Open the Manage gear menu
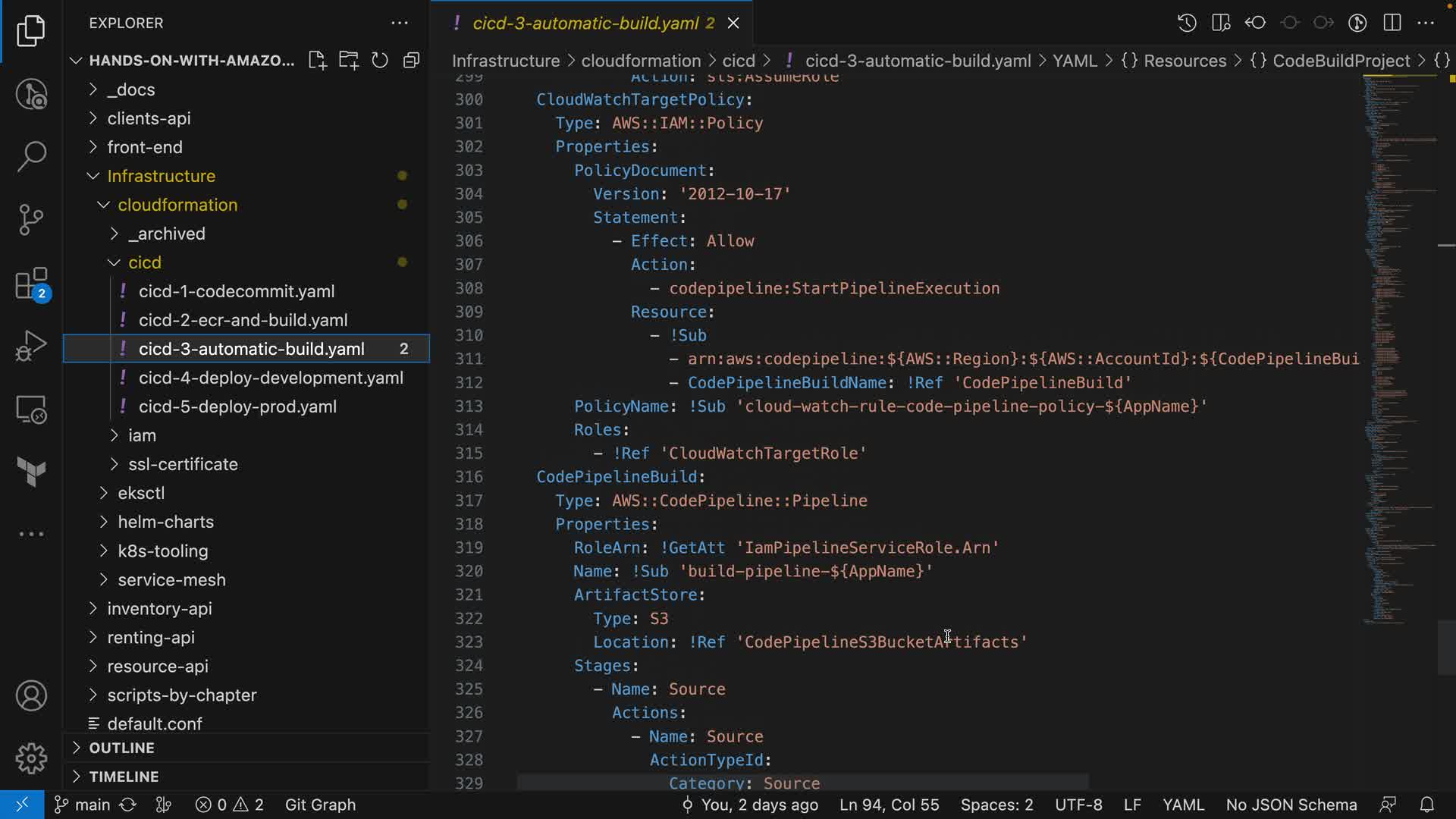This screenshot has height=819, width=1456. tap(31, 758)
